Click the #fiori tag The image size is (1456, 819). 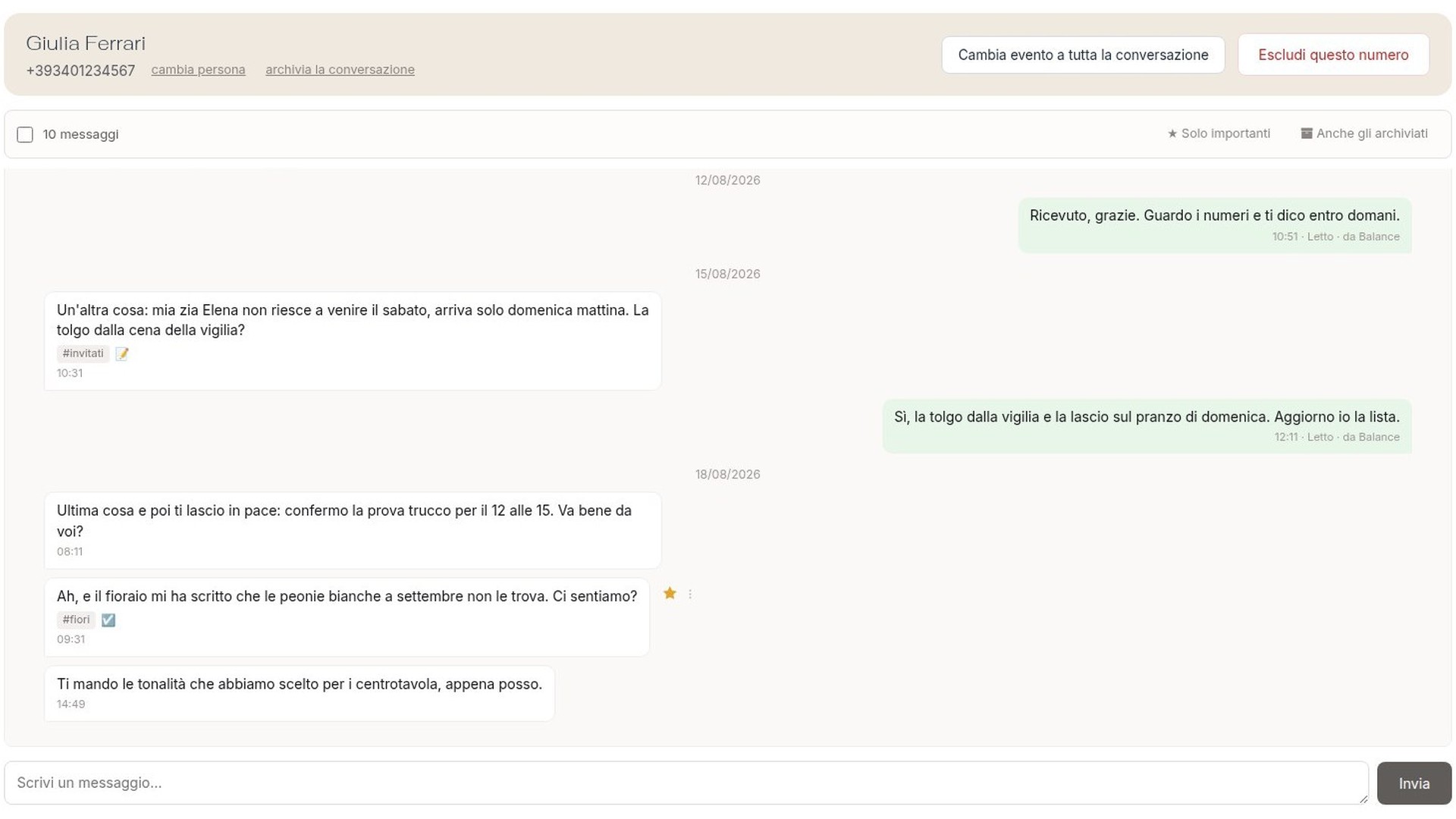click(x=76, y=620)
